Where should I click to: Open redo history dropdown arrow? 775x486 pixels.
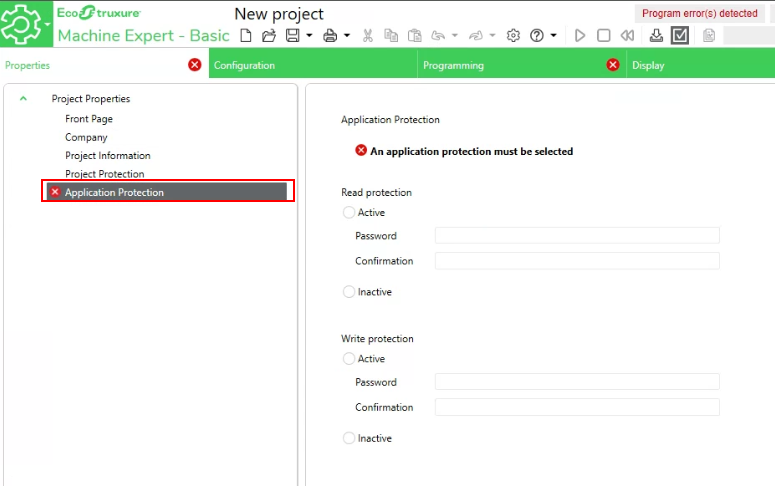(x=492, y=36)
